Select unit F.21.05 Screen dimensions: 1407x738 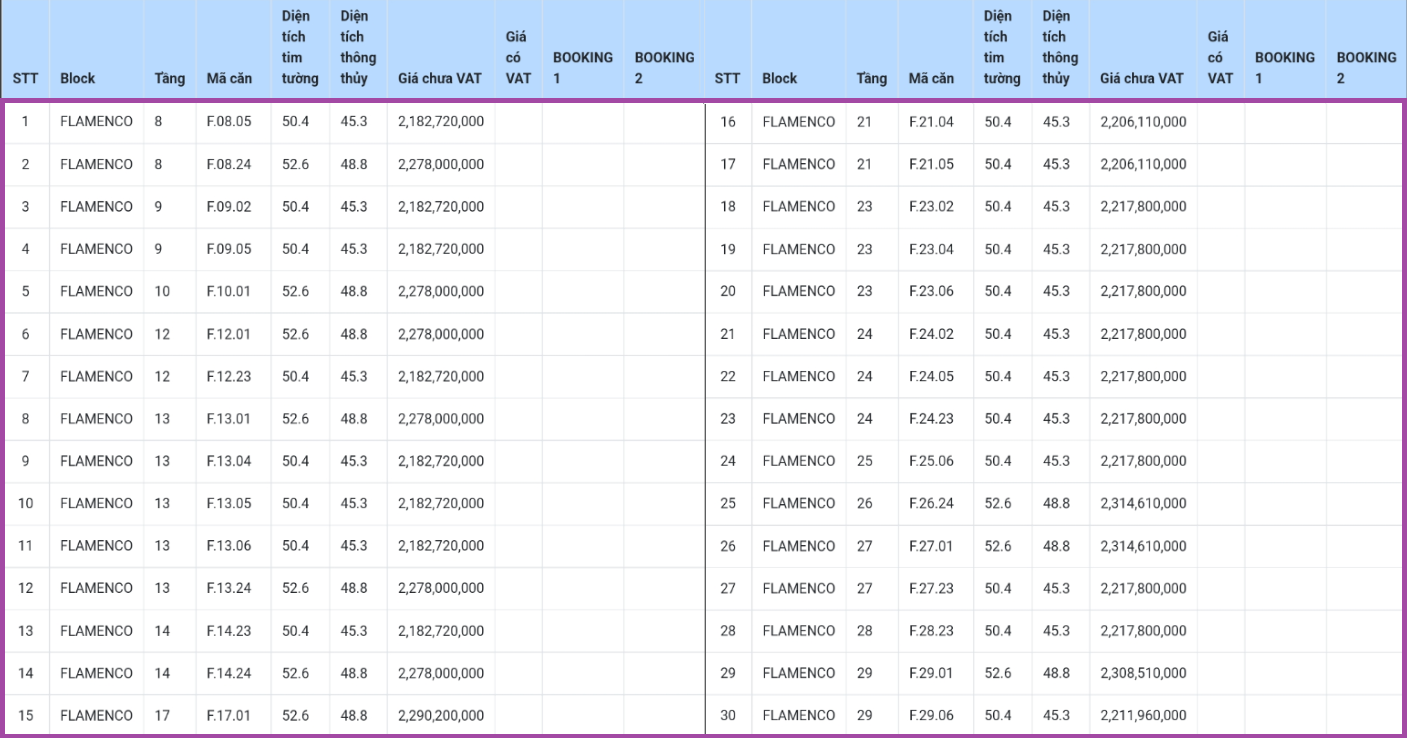931,164
